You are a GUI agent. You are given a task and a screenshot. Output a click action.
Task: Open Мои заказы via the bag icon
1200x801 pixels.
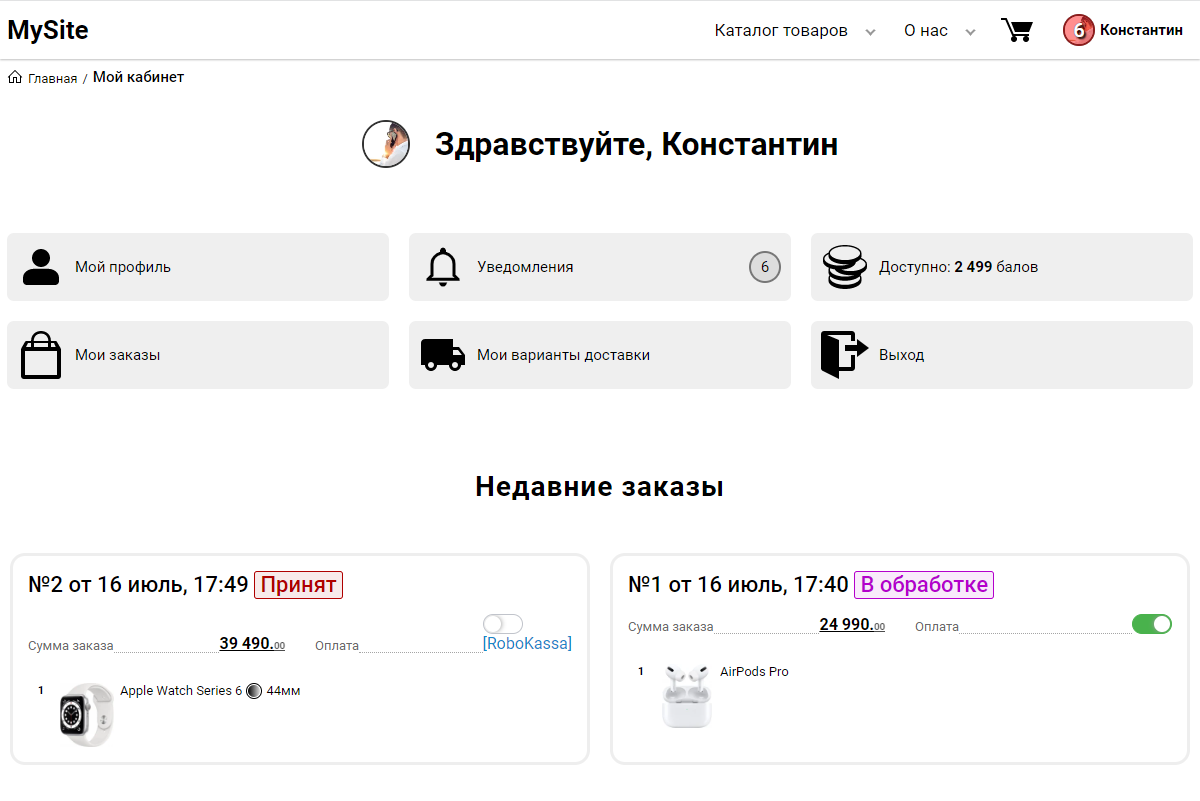[x=40, y=354]
